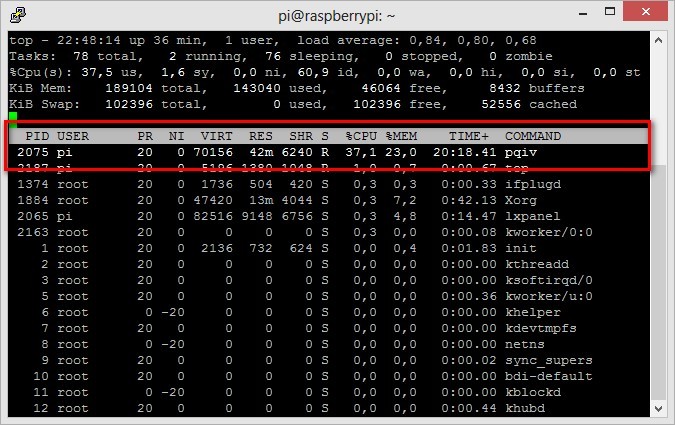Click the sync_supers process name

pos(549,360)
